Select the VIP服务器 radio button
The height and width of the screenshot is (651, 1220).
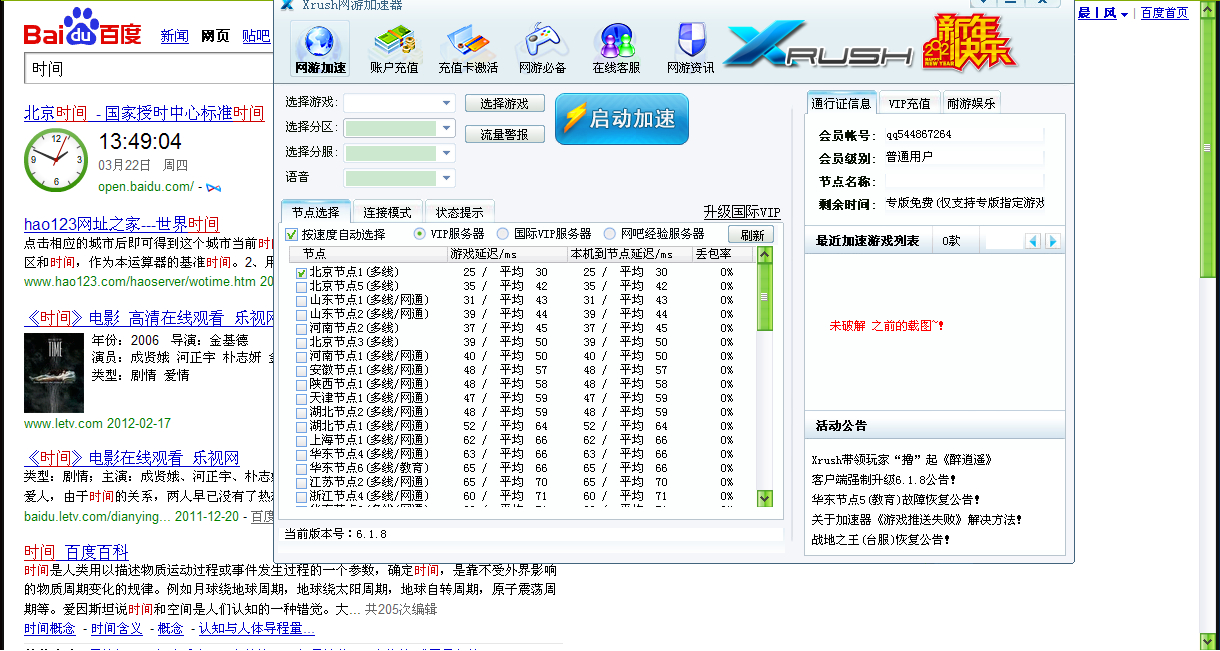(x=421, y=234)
